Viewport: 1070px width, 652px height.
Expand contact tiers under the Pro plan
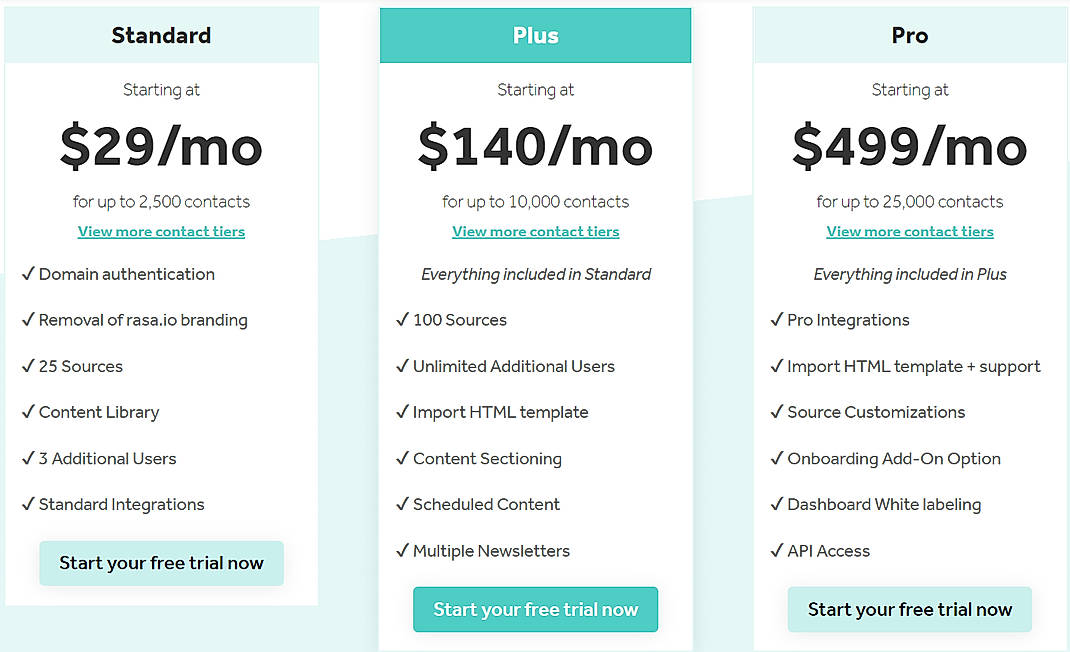(x=909, y=231)
